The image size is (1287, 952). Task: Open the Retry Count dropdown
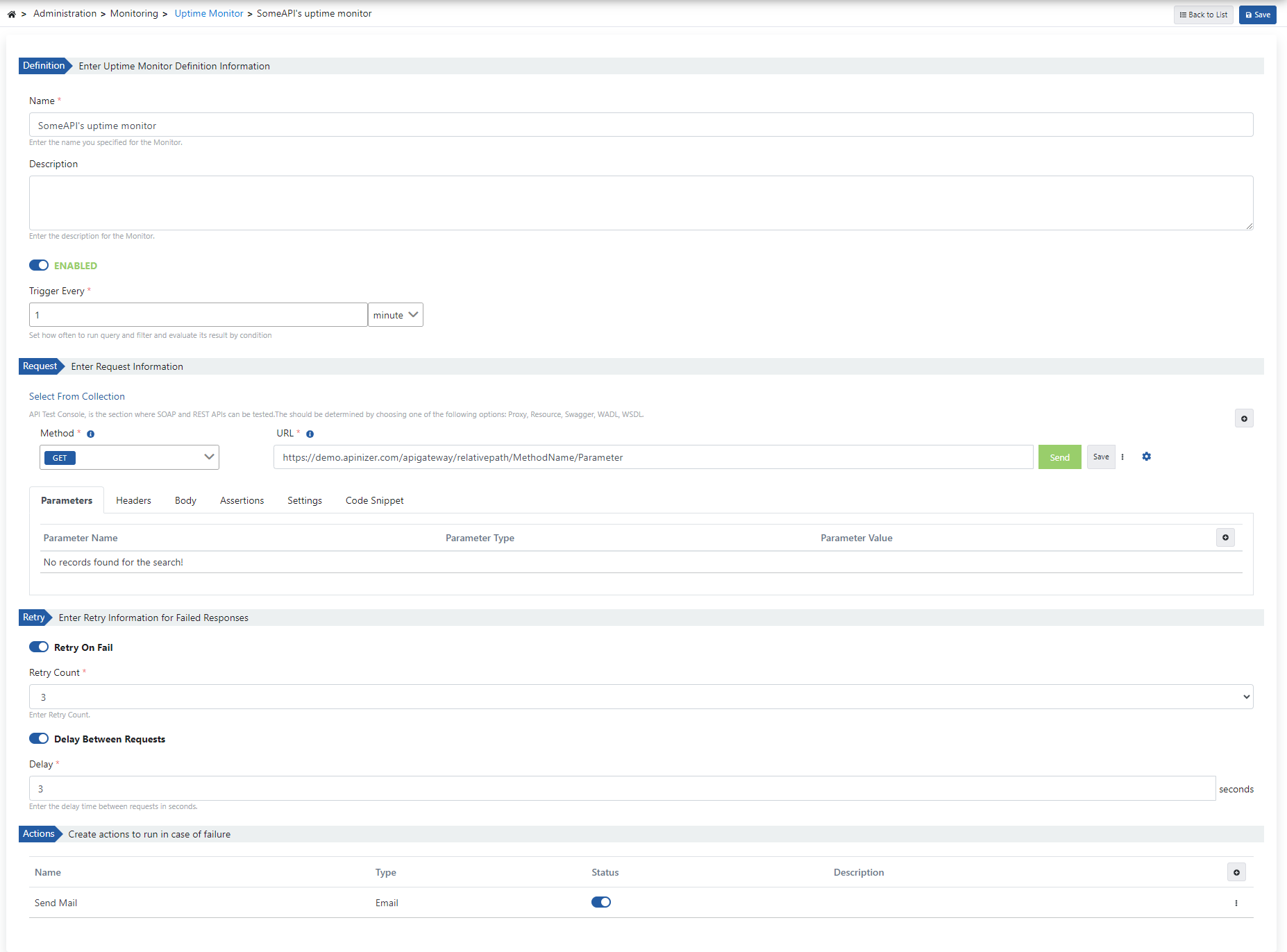640,697
